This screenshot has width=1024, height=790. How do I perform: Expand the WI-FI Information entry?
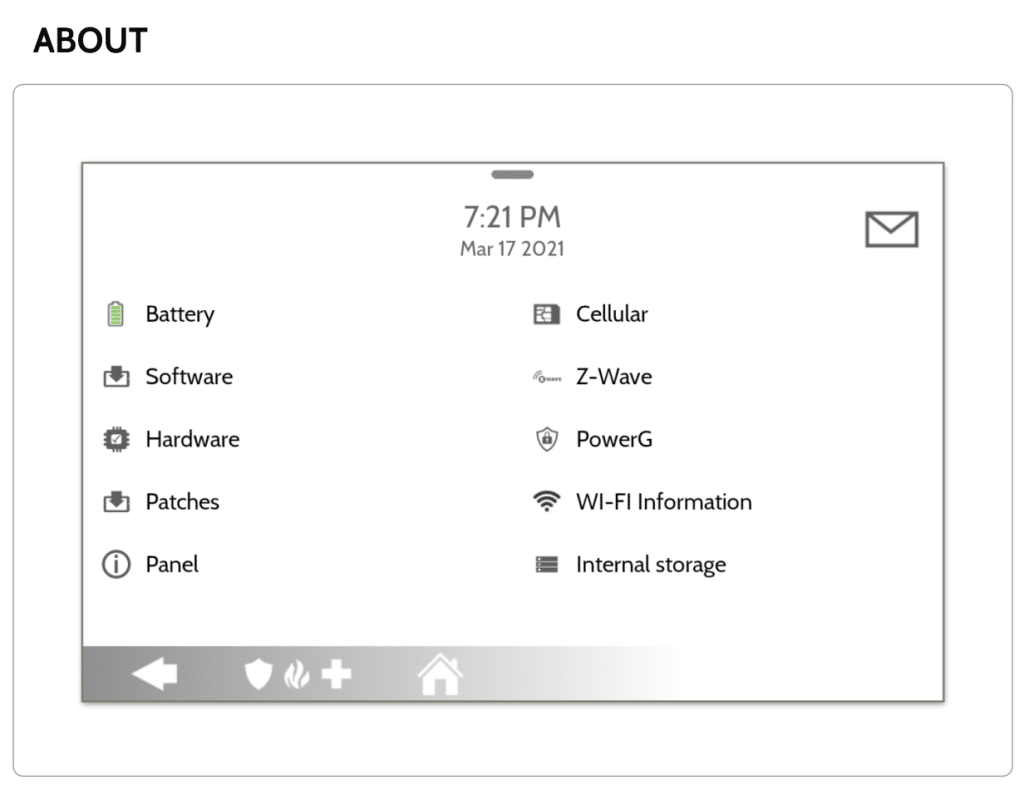click(x=664, y=502)
